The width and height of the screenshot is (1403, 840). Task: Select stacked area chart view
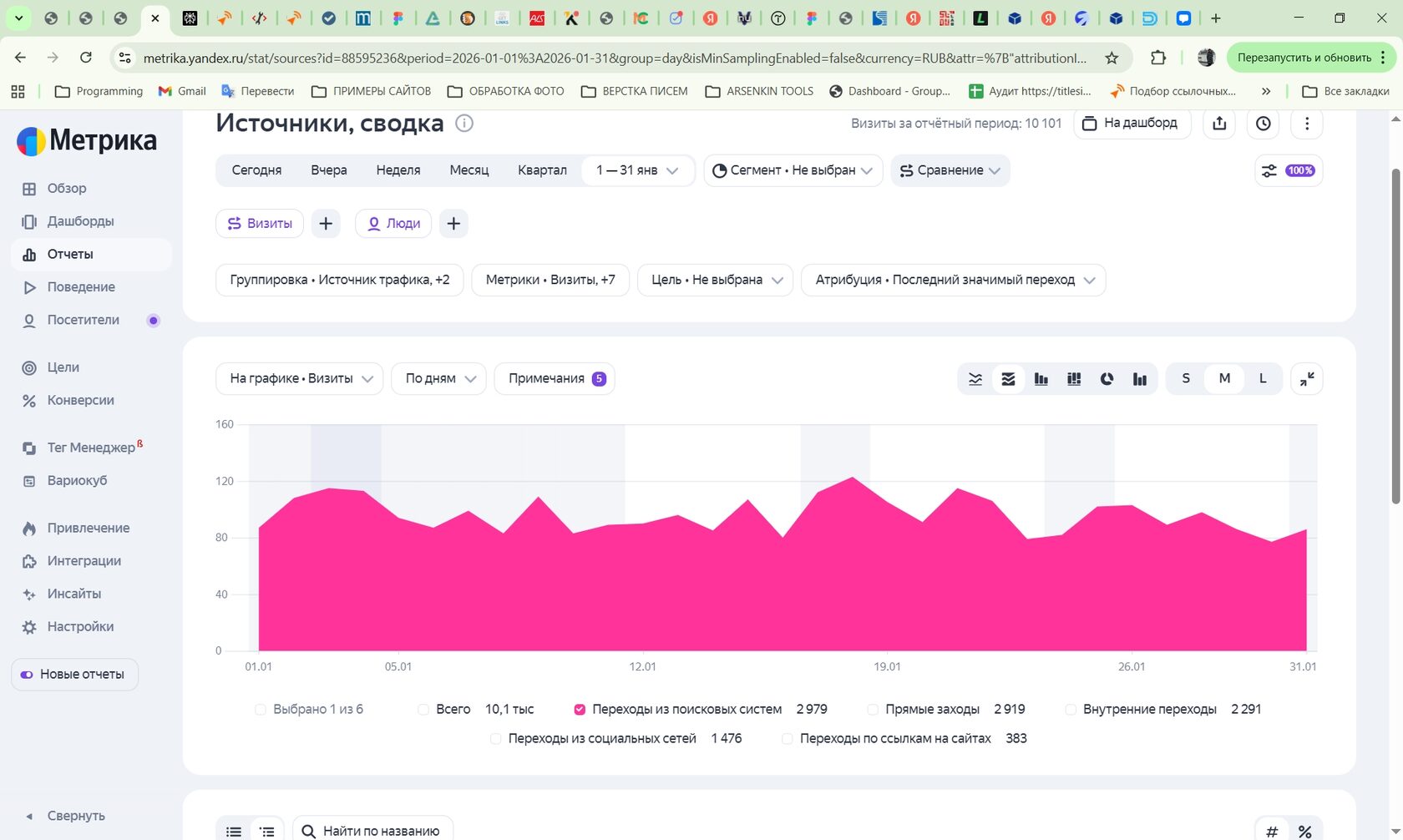coord(1008,379)
